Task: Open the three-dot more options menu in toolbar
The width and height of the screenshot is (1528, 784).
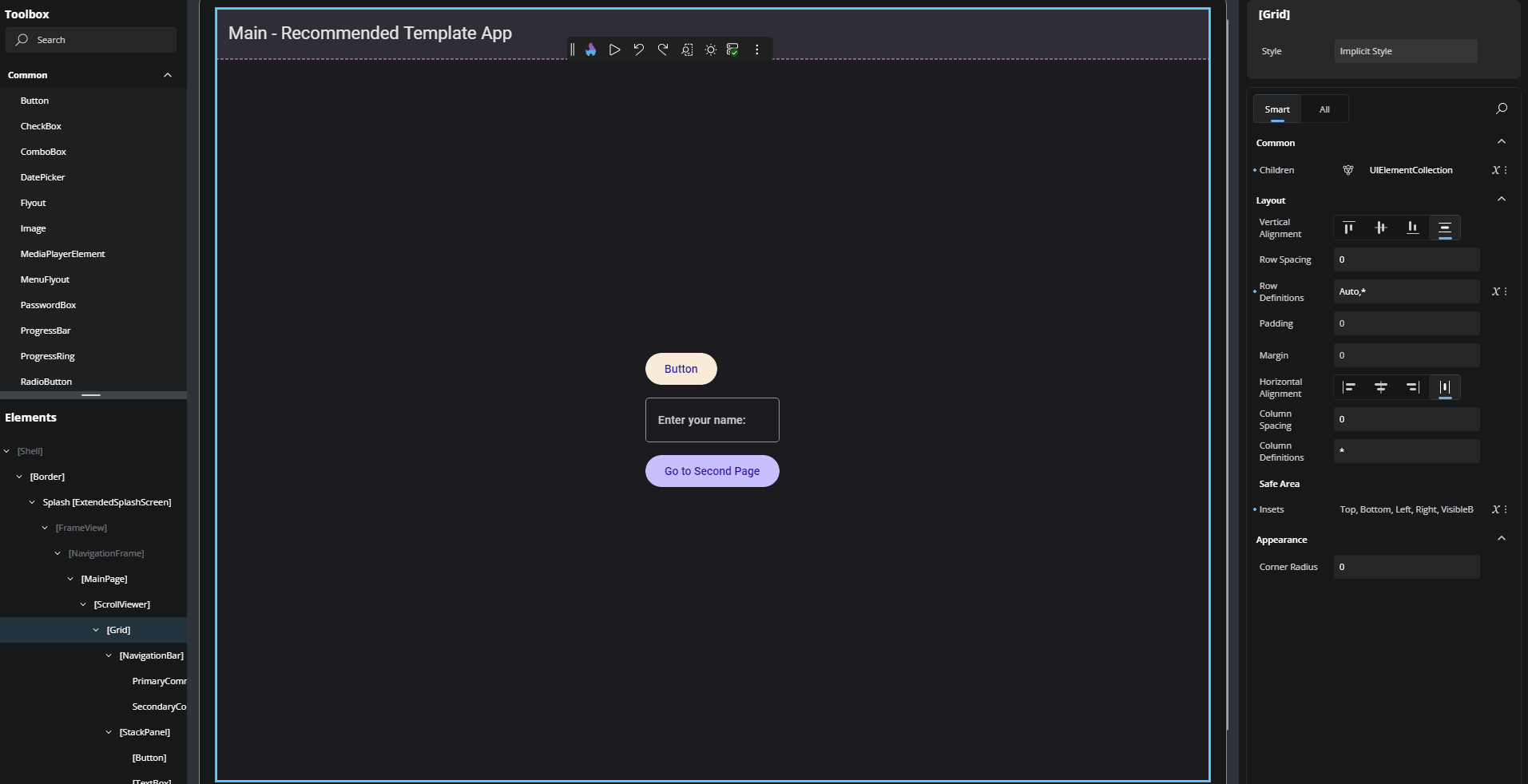Action: pos(756,49)
